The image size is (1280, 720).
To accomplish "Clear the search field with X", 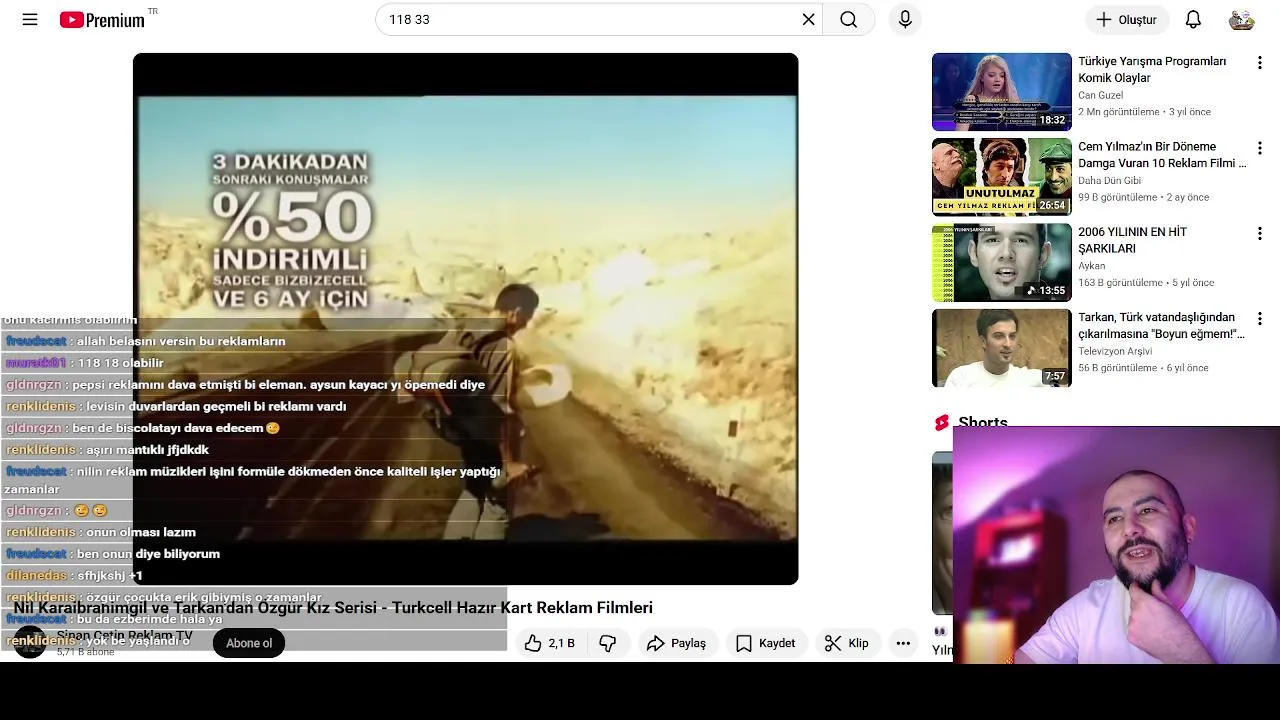I will pyautogui.click(x=808, y=20).
